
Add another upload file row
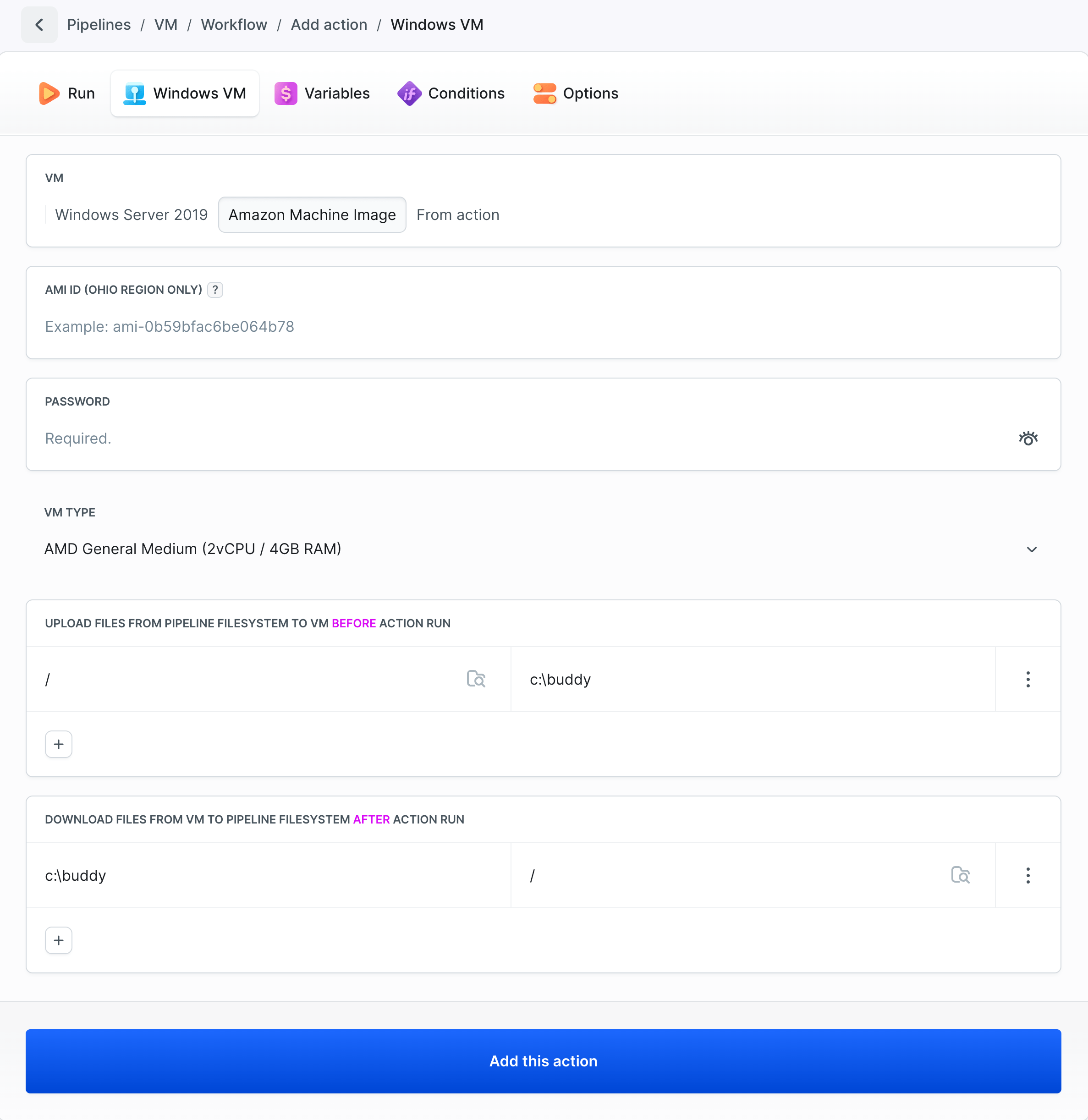click(x=58, y=744)
